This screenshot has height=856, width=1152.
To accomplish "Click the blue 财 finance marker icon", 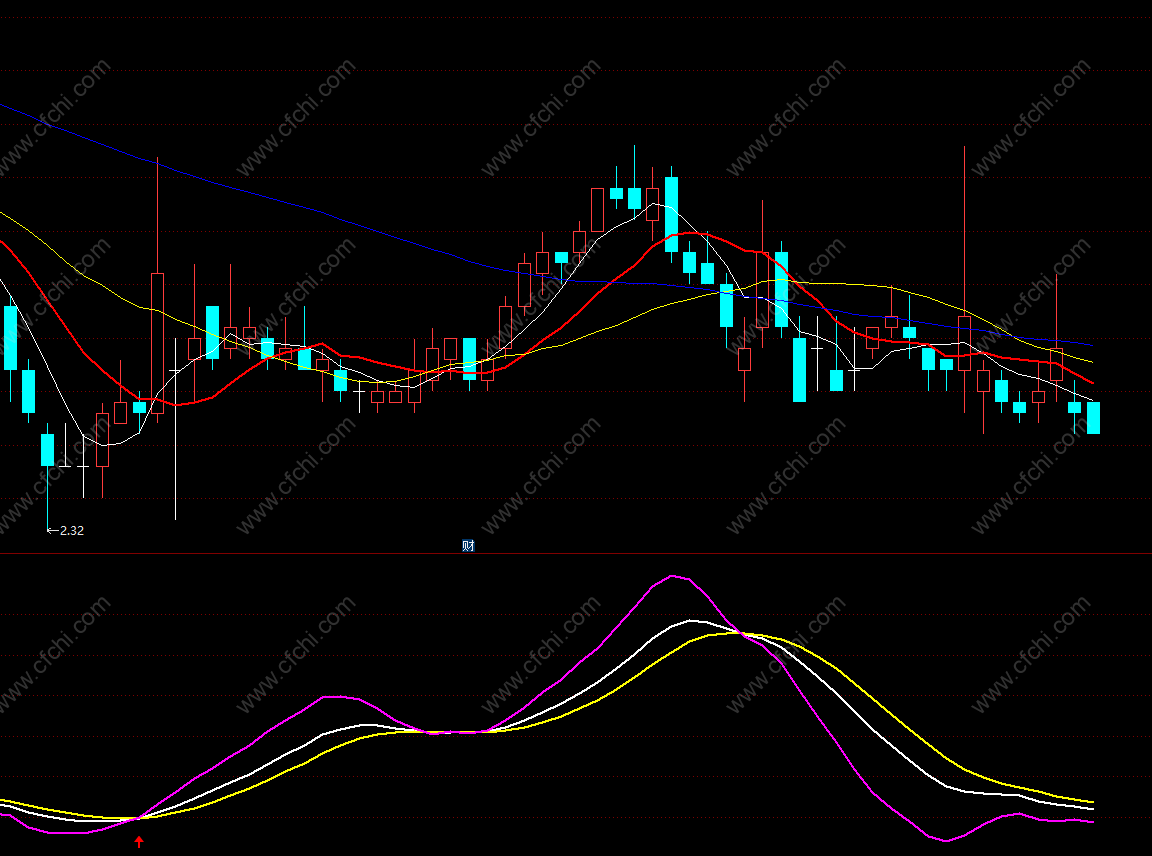I will [468, 545].
